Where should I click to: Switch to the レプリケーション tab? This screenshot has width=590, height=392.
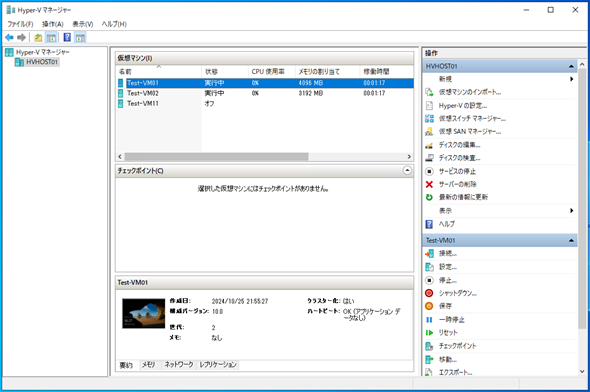click(218, 365)
